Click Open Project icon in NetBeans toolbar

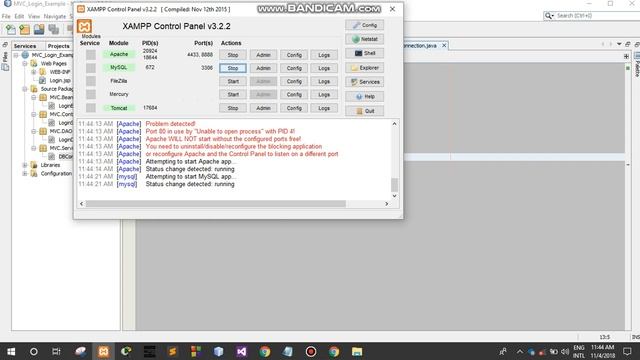[39, 29]
